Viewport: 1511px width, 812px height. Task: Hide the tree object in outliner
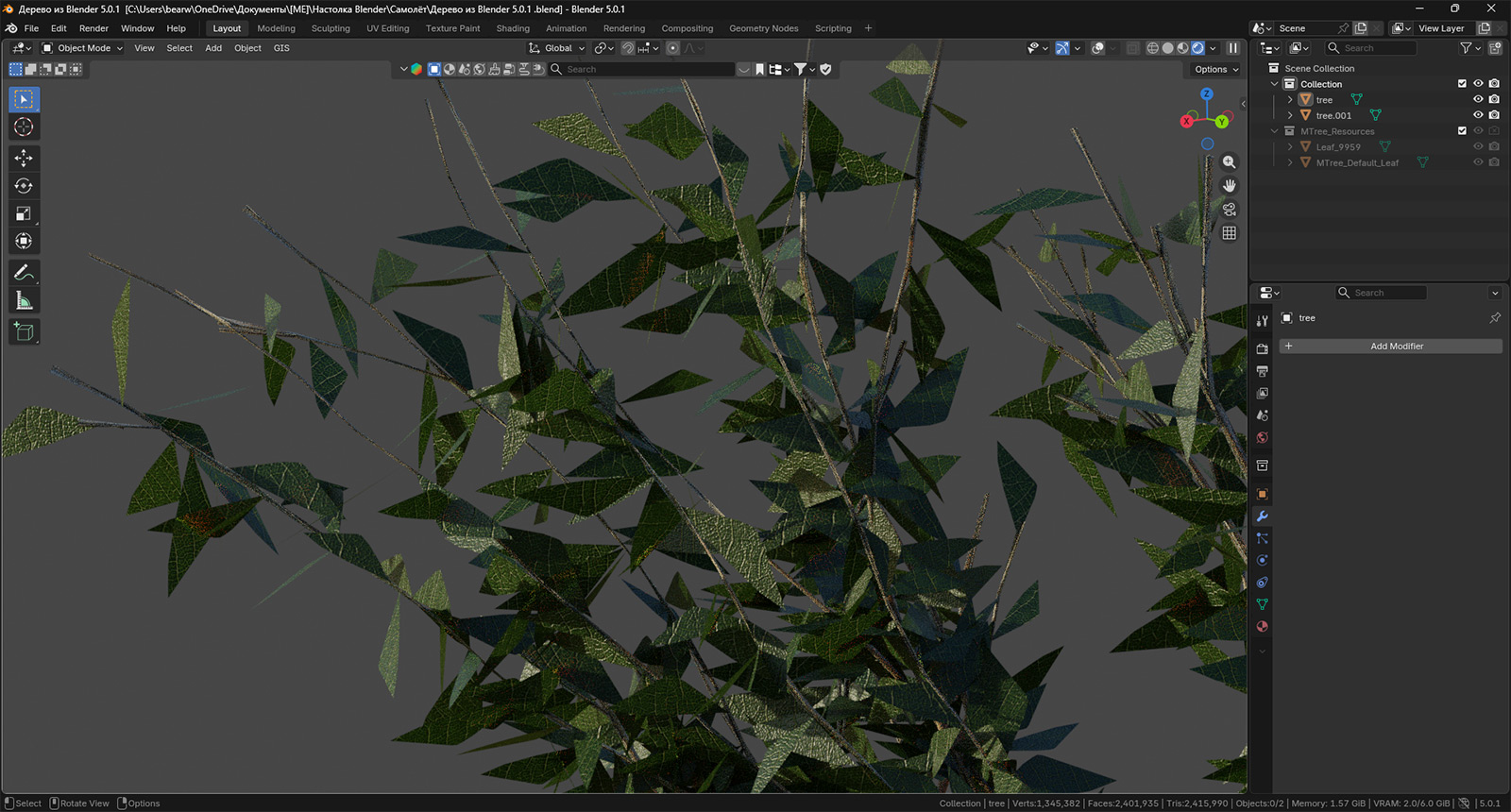pyautogui.click(x=1478, y=99)
